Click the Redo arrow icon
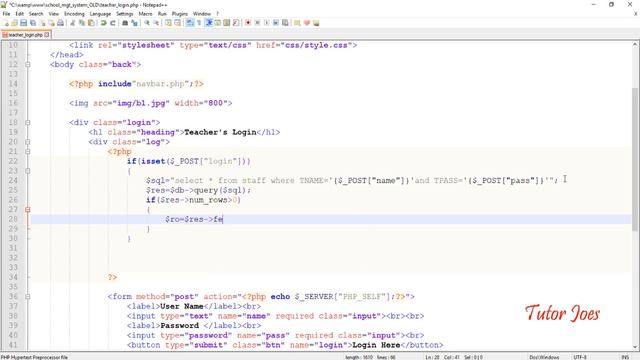Screen dimensions: 640x360 click(x=113, y=23)
